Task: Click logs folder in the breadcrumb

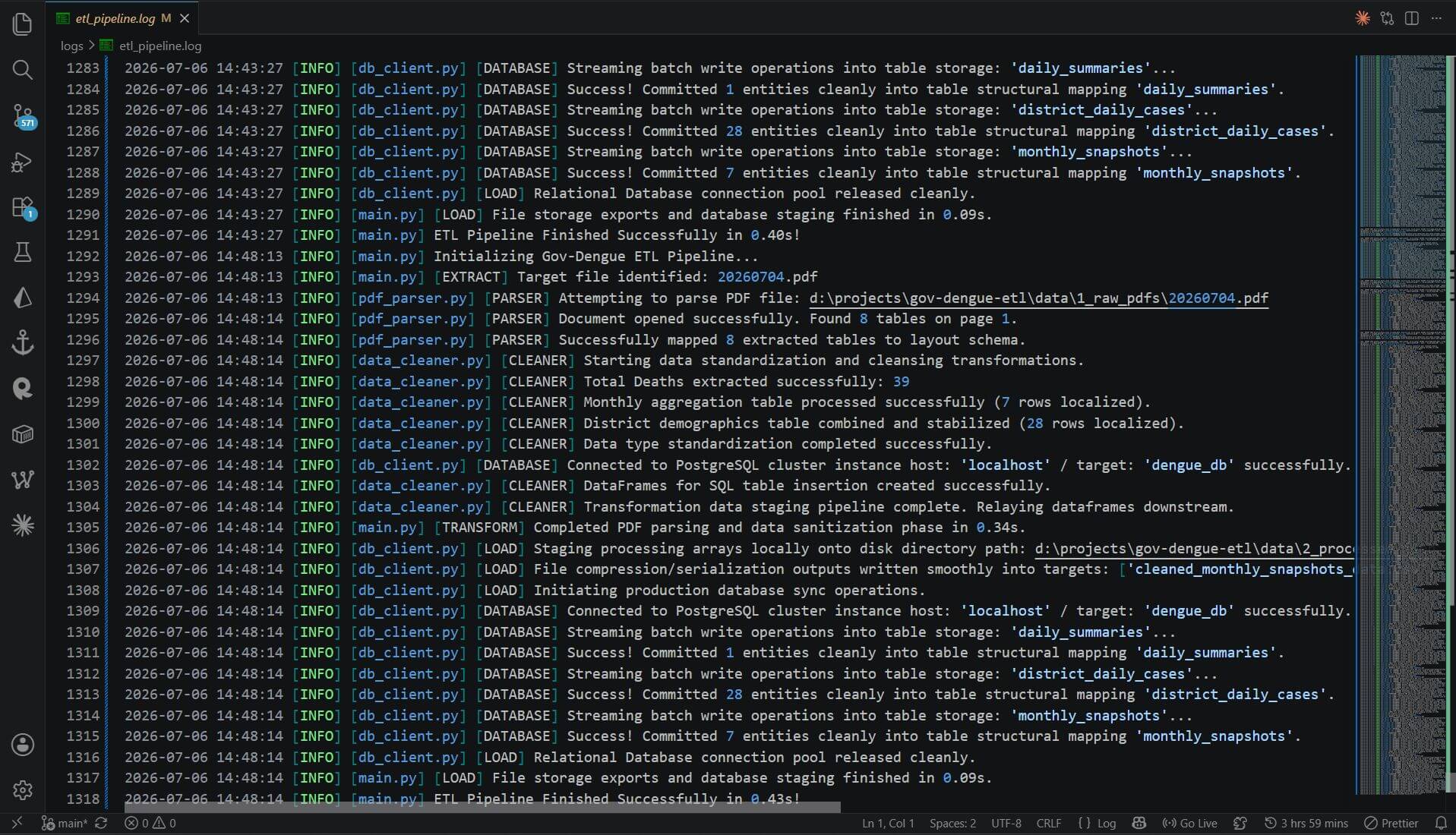Action: pos(71,46)
